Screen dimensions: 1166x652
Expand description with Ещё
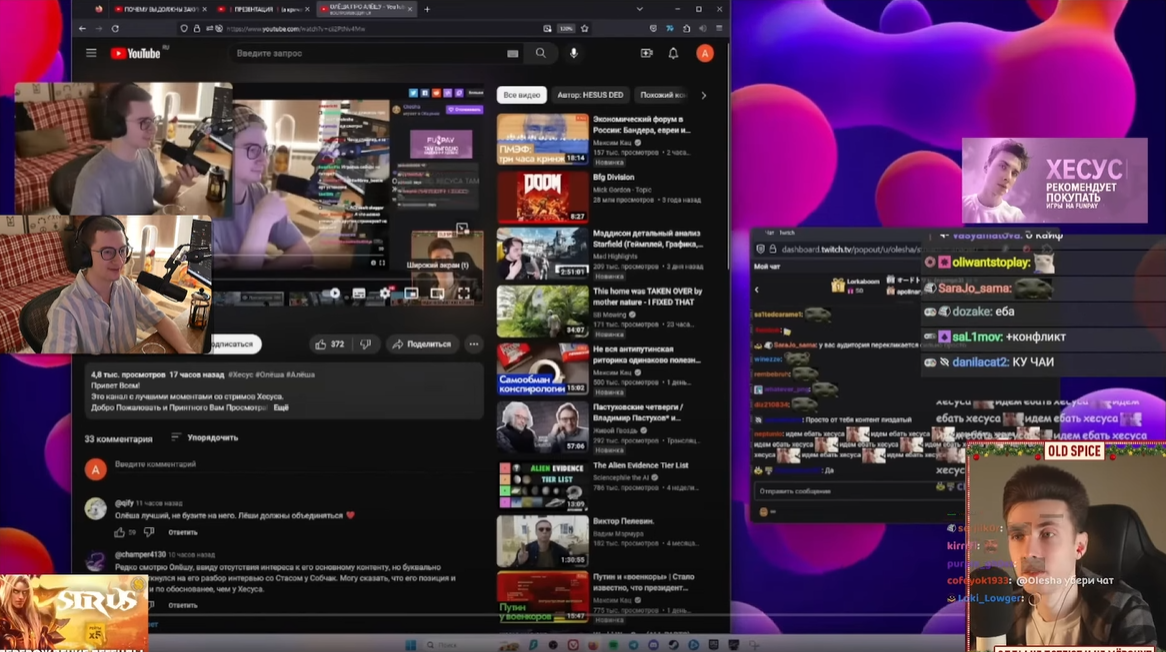pyautogui.click(x=281, y=408)
